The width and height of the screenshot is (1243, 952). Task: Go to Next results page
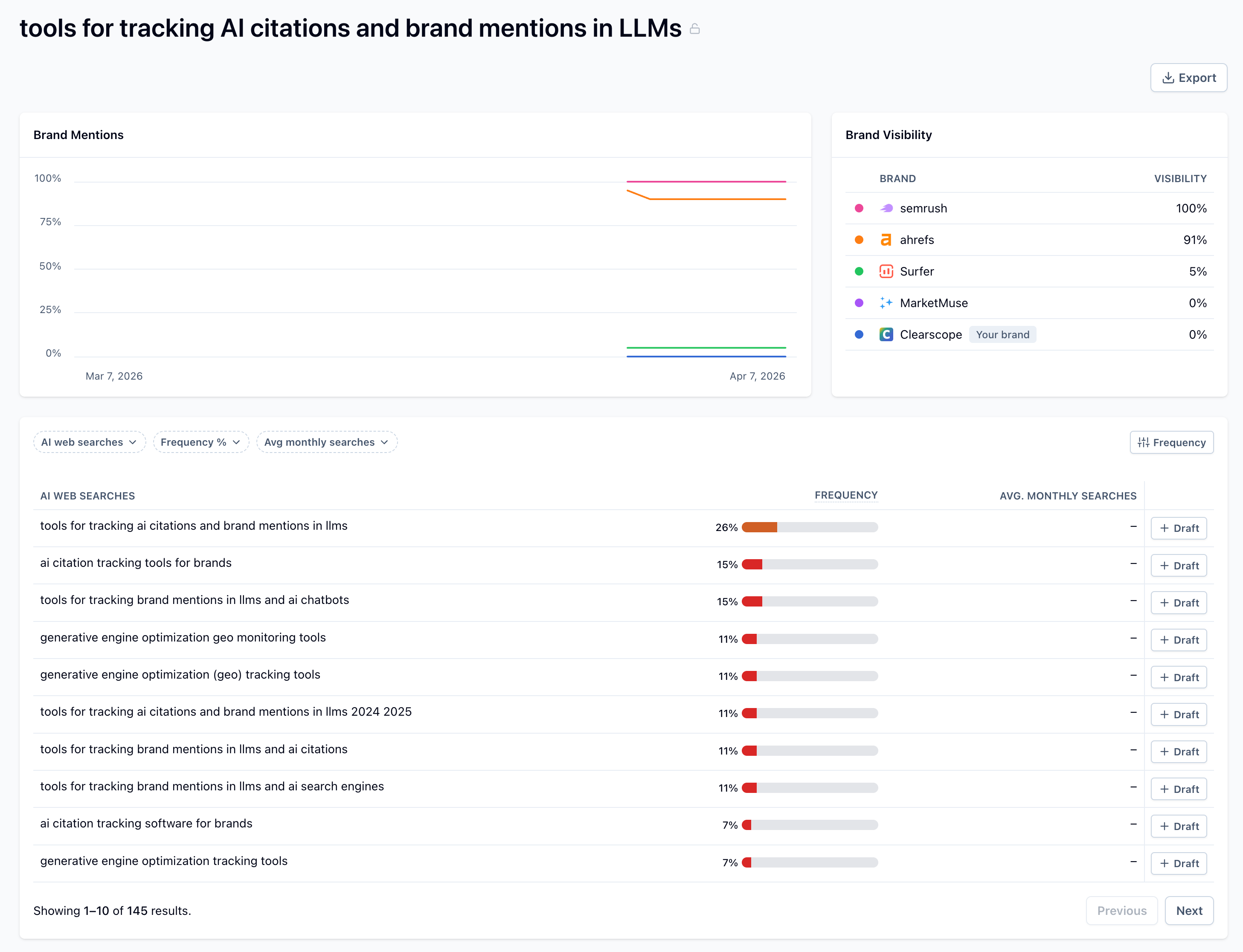click(x=1188, y=911)
